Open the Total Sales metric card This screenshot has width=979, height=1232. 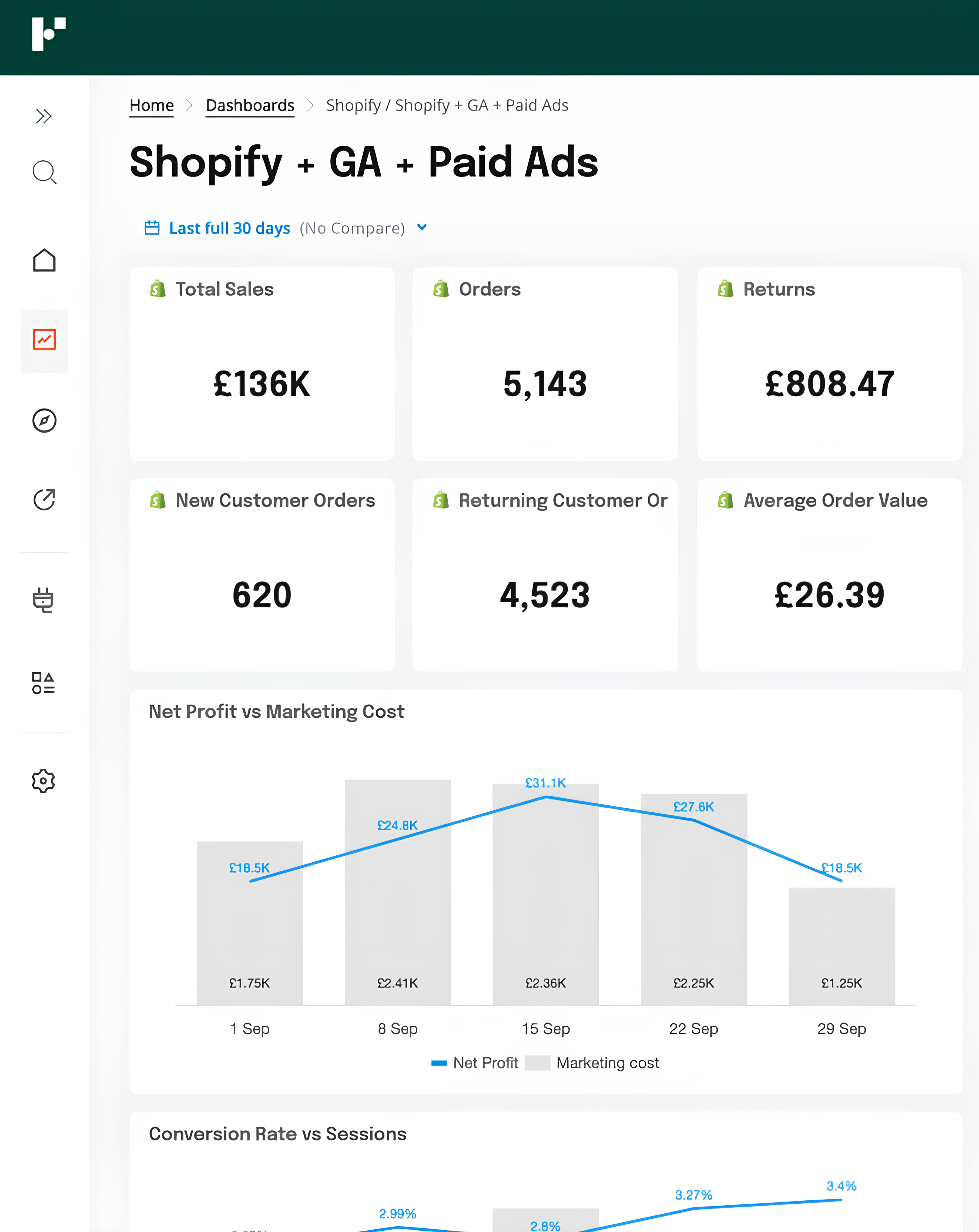[x=262, y=364]
